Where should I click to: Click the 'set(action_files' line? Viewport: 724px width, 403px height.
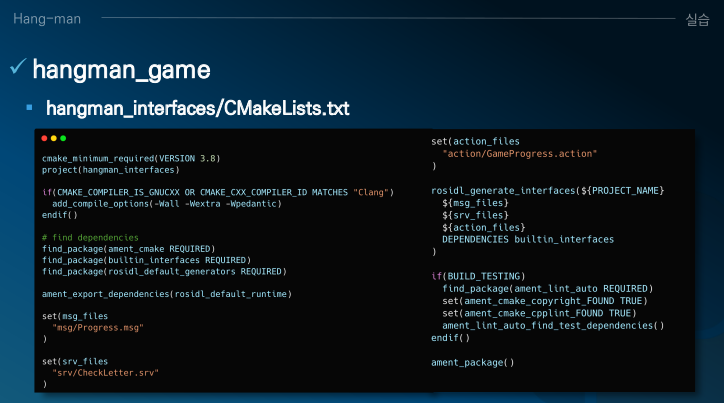click(x=476, y=141)
